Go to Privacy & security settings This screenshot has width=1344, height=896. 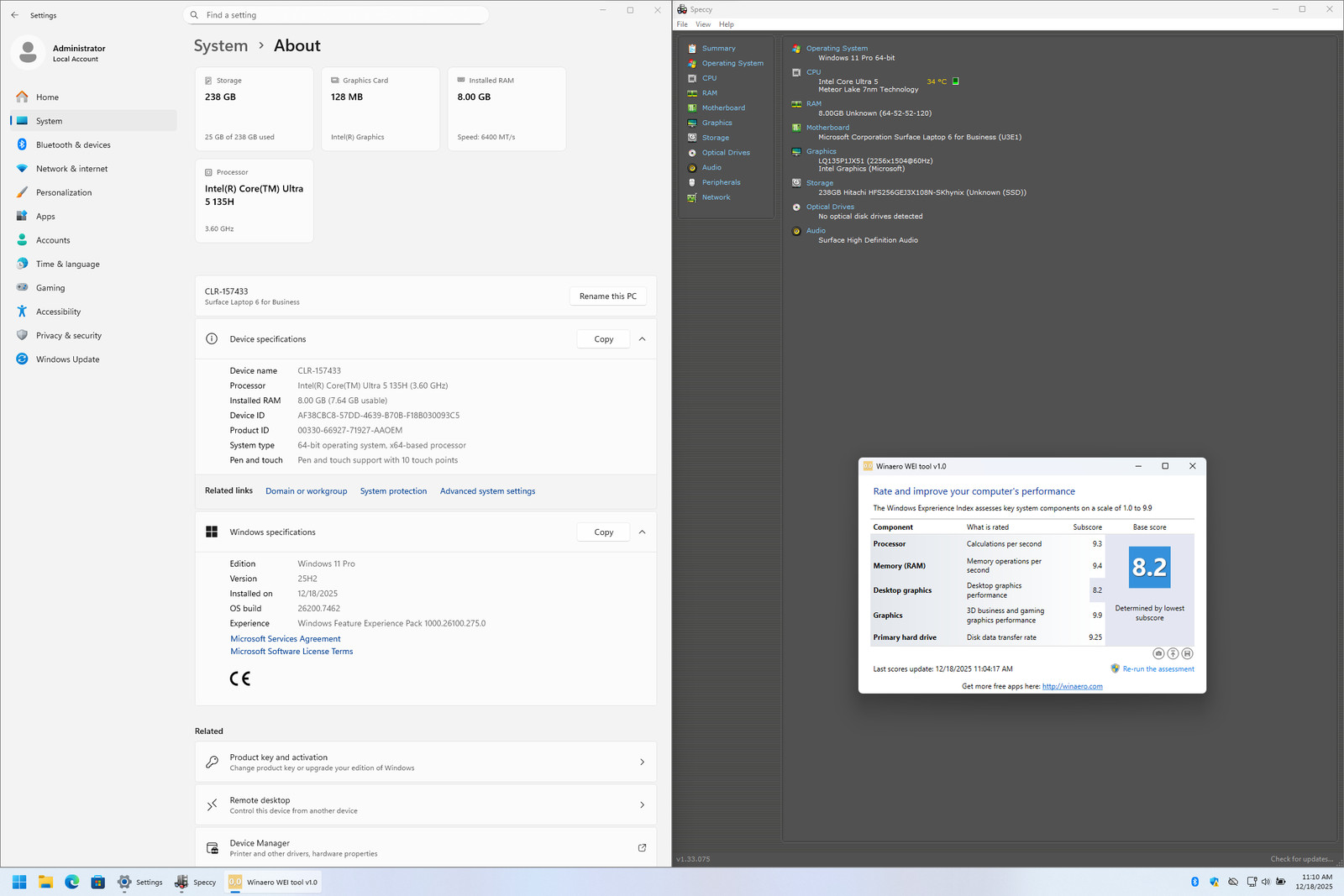click(x=93, y=336)
